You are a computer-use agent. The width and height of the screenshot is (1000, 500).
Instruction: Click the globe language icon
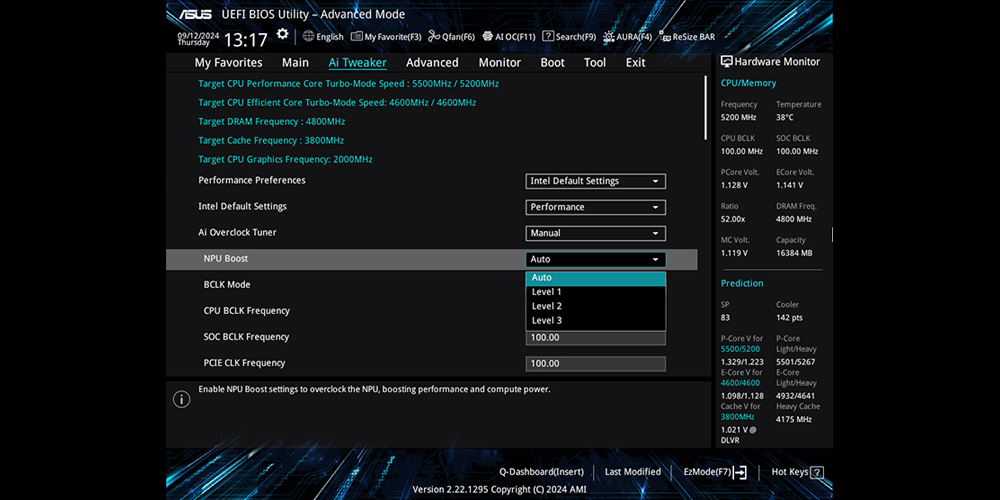coord(309,36)
